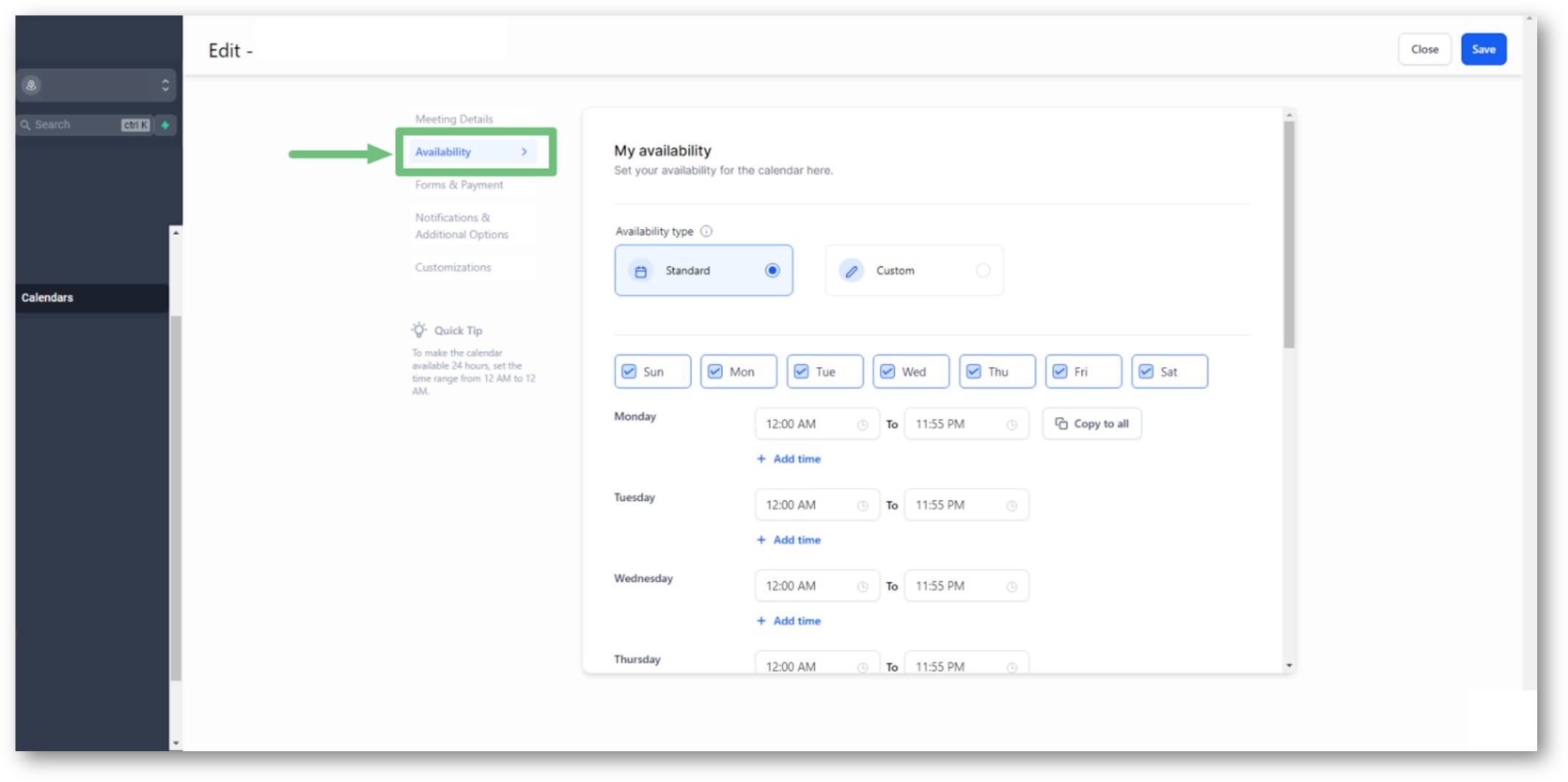Open Wednesday start time 12:00 AM field
The image size is (1568, 782).
817,586
